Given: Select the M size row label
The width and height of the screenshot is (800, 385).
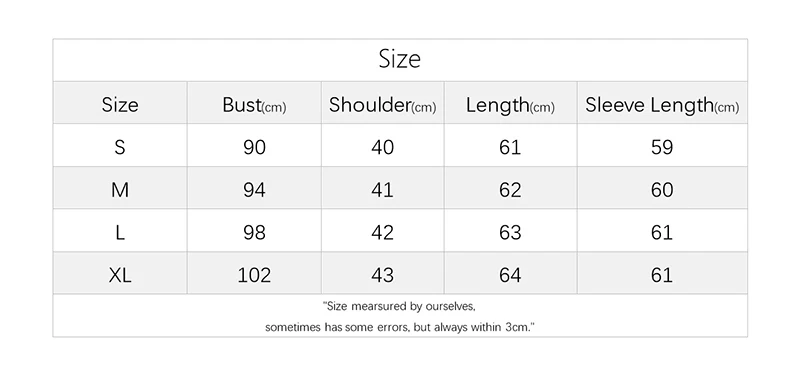Looking at the screenshot, I should 120,190.
